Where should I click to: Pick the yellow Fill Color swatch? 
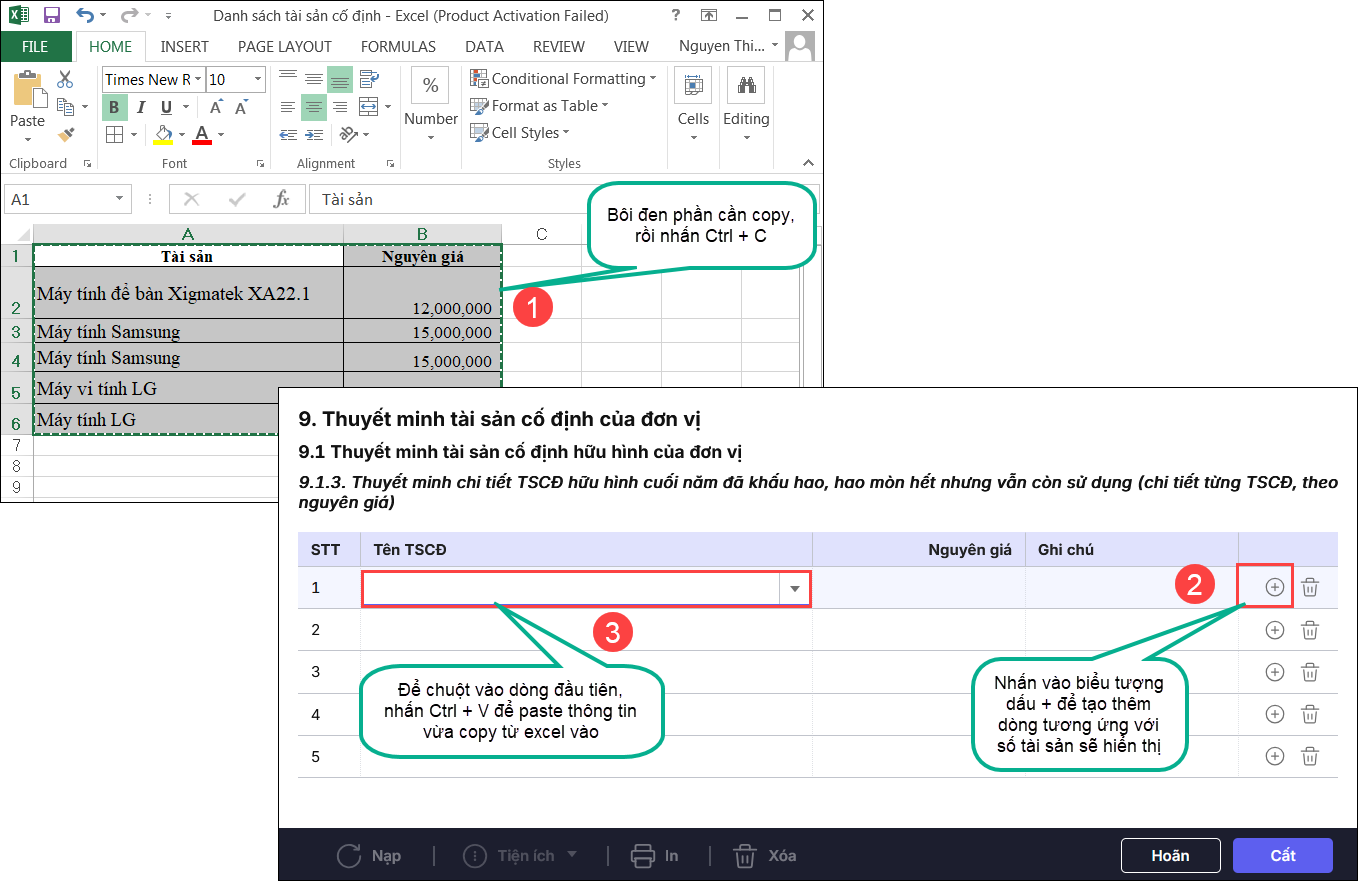[164, 134]
